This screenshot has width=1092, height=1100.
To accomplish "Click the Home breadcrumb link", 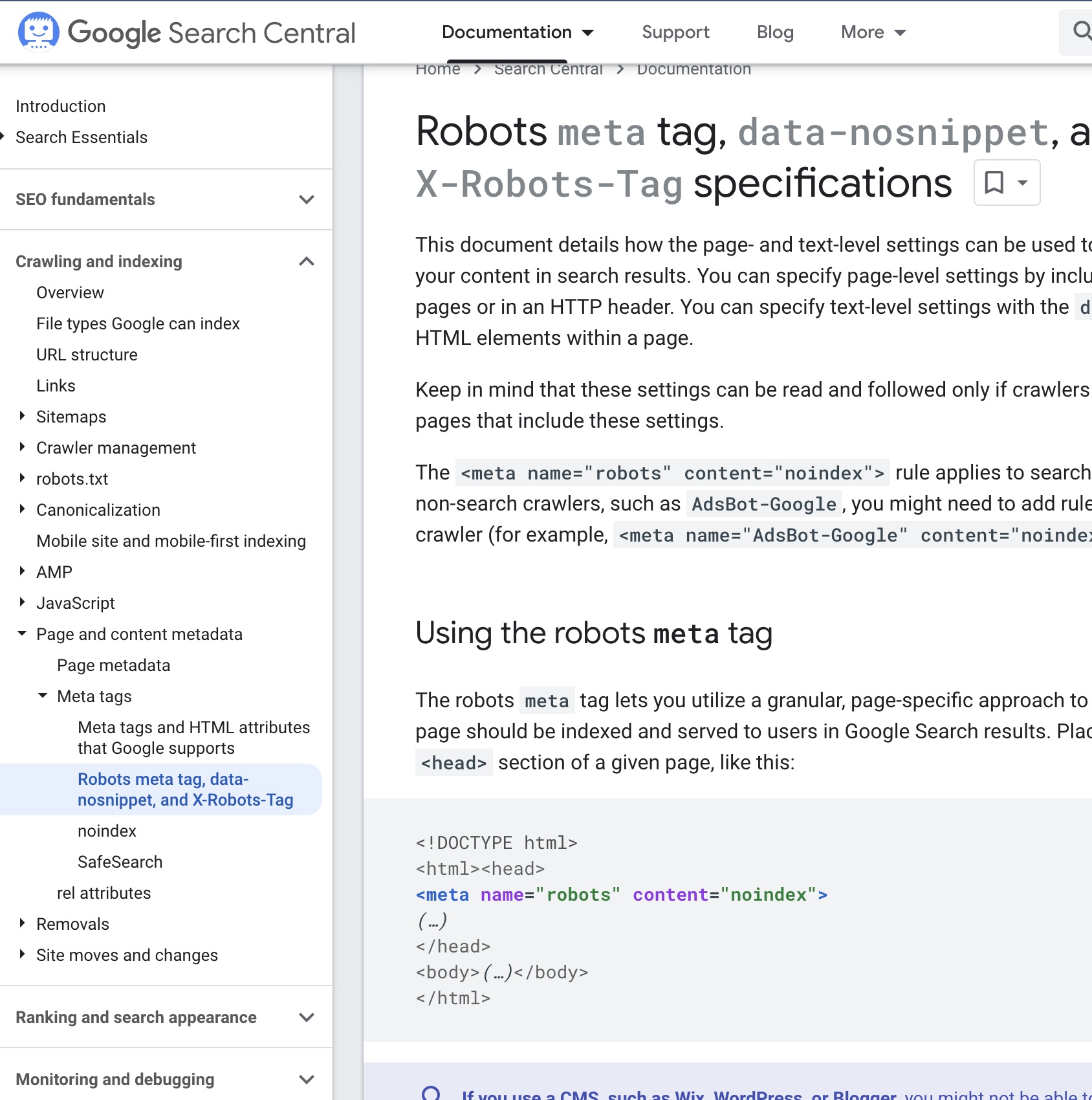I will [x=438, y=69].
